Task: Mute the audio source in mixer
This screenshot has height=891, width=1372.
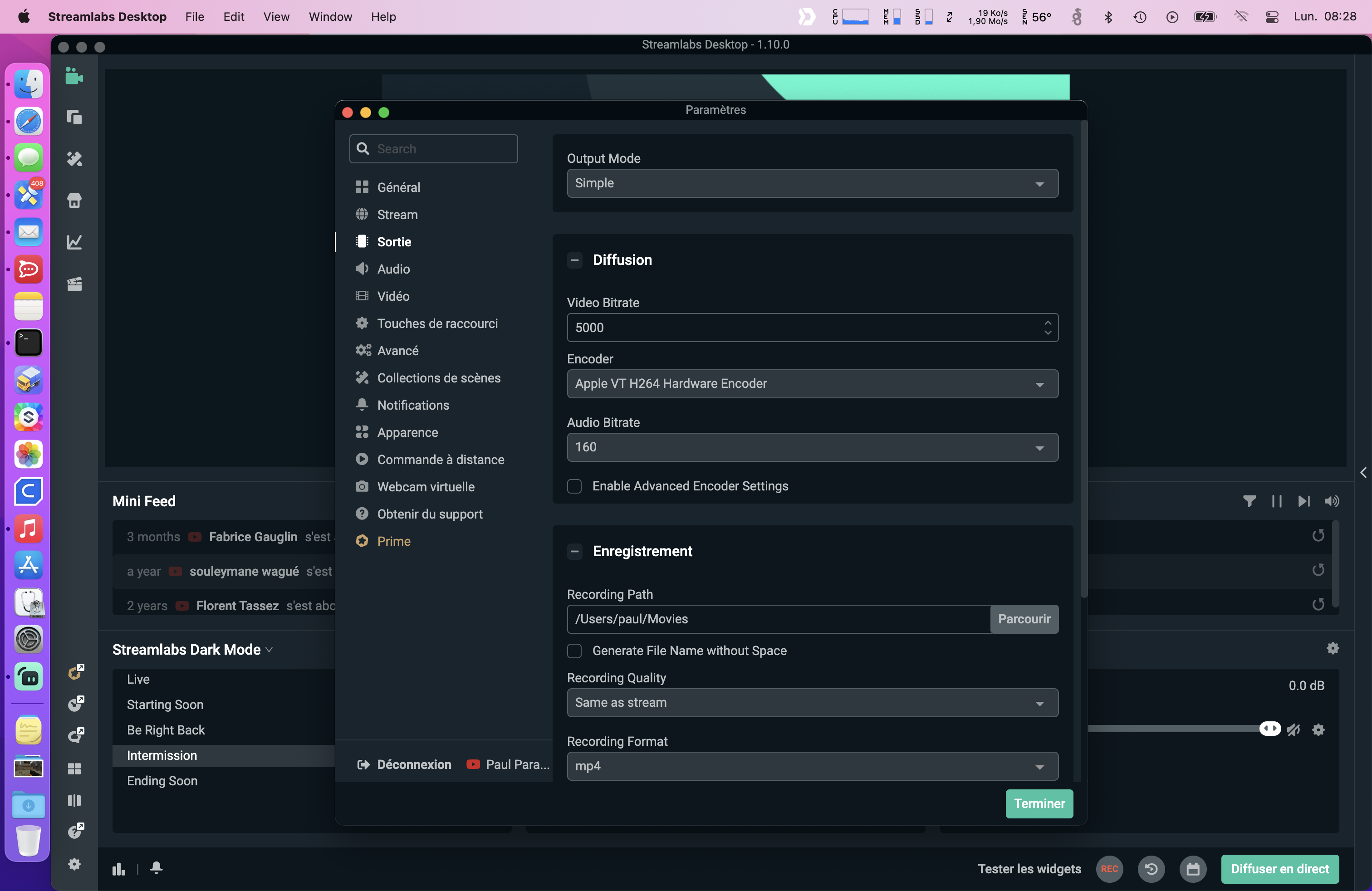Action: pyautogui.click(x=1294, y=729)
